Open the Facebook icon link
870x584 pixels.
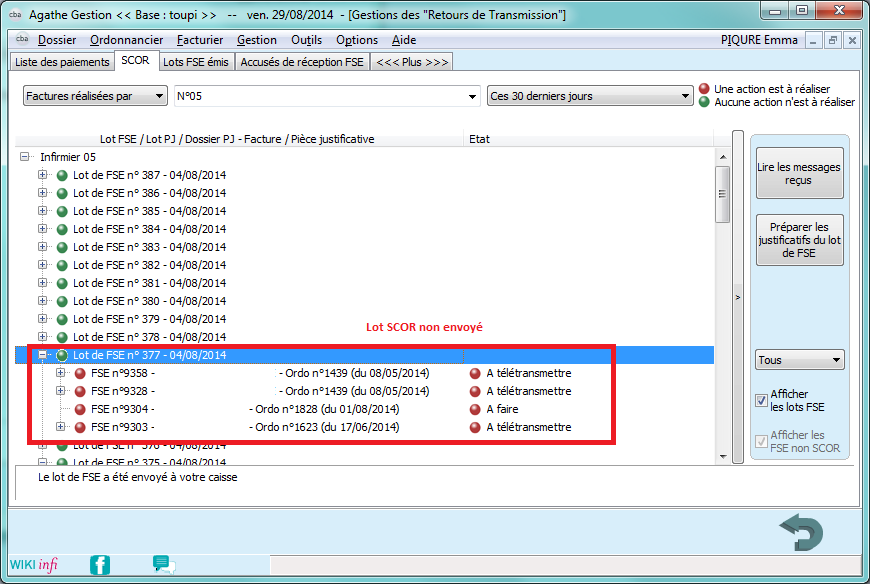(100, 565)
